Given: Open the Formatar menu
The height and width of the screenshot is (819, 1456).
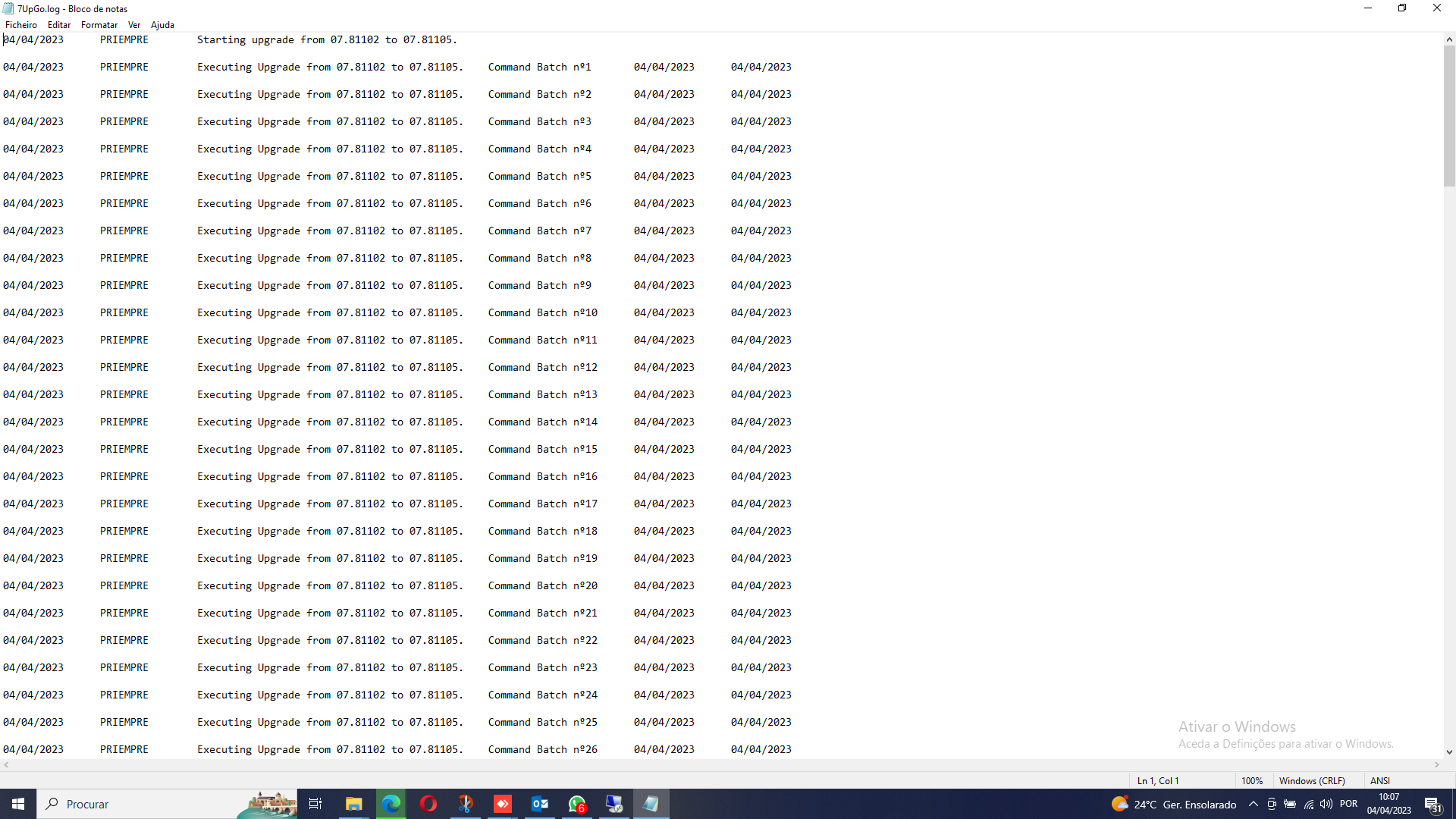Looking at the screenshot, I should point(99,25).
